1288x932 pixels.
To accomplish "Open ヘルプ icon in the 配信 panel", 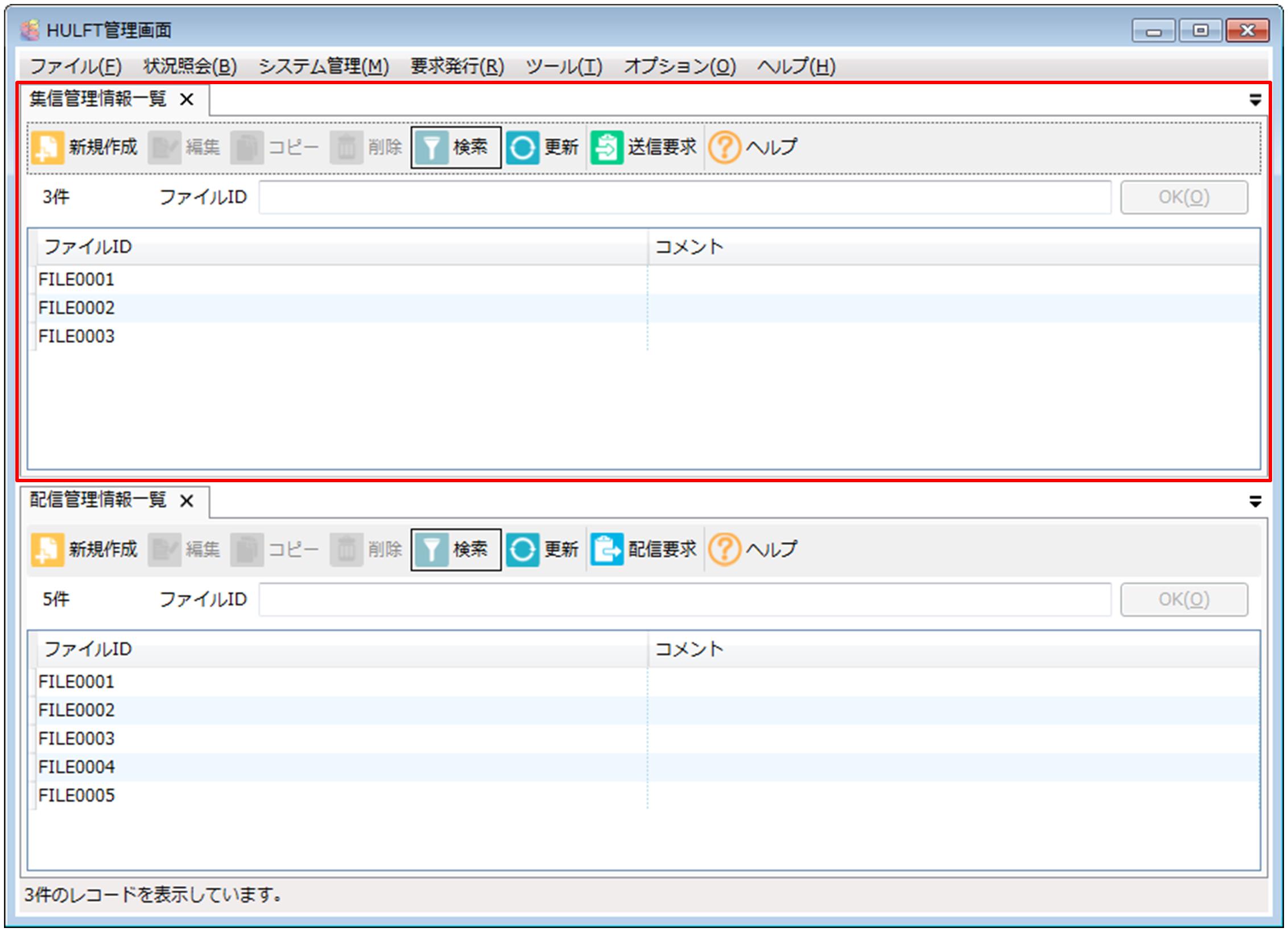I will pyautogui.click(x=724, y=549).
